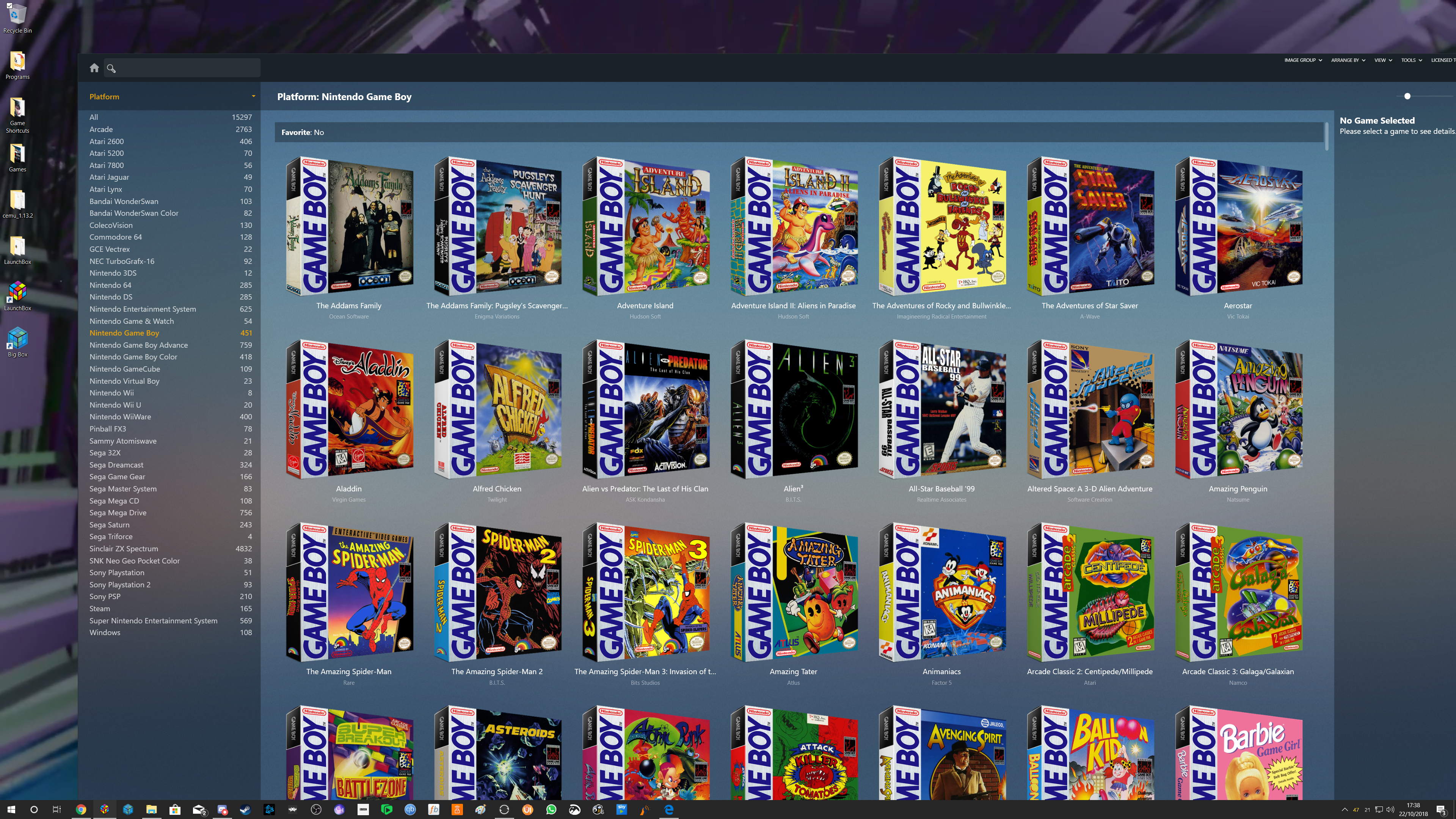
Task: Open LaunchBox shortcut with colored cube
Action: pyautogui.click(x=17, y=296)
